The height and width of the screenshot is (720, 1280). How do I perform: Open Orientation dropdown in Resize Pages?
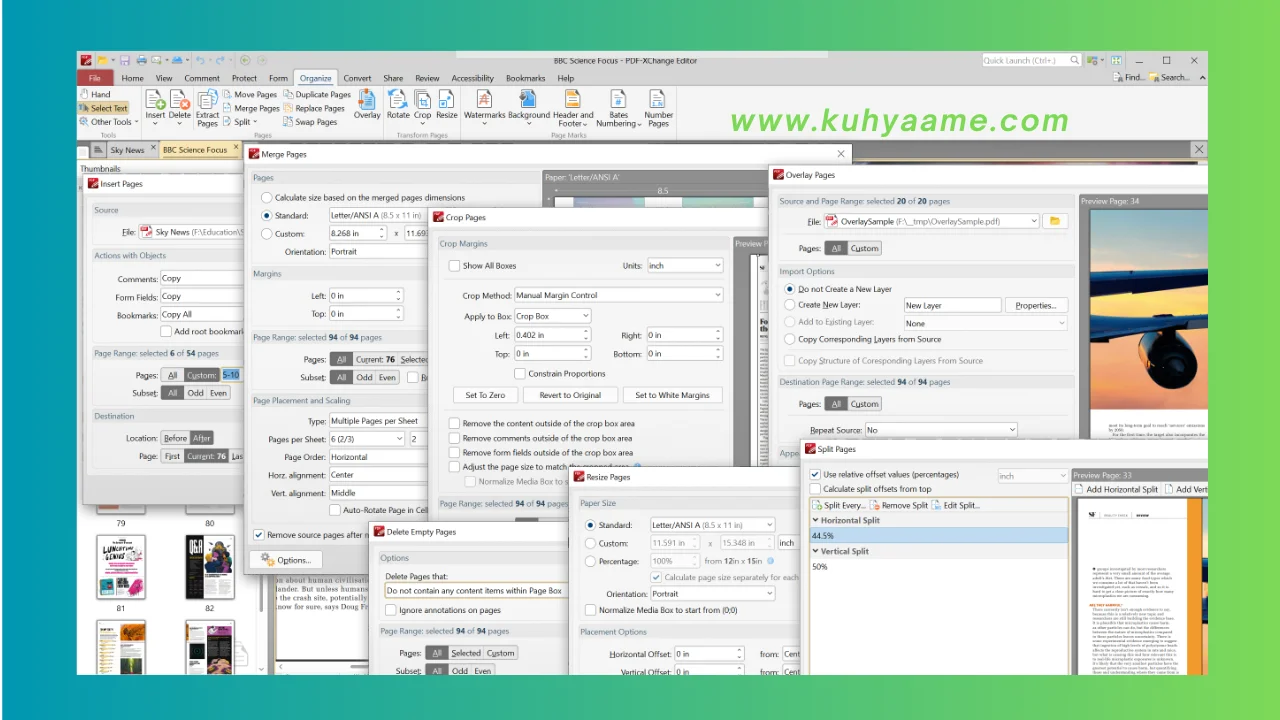click(712, 594)
